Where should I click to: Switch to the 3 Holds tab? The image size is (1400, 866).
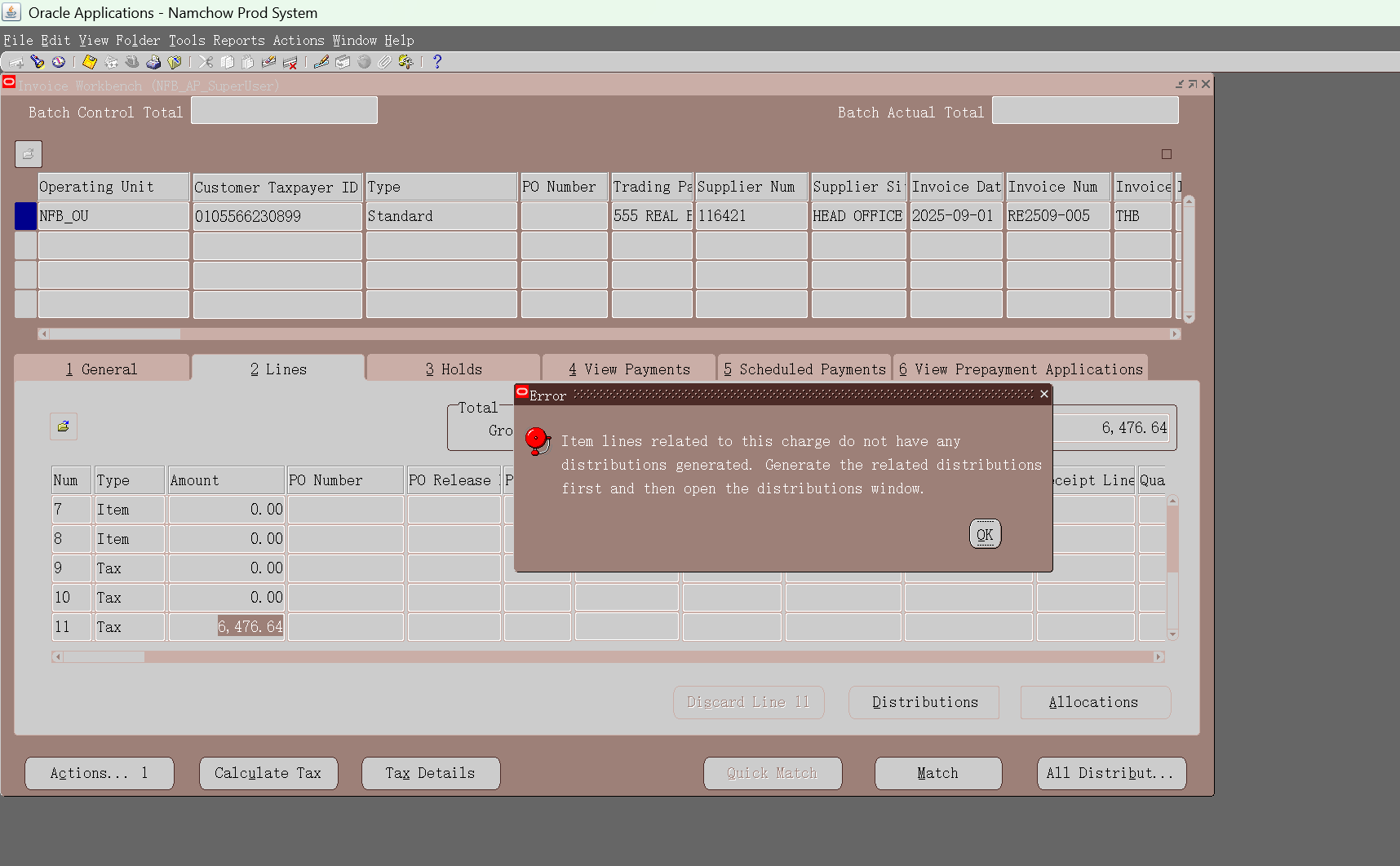pyautogui.click(x=454, y=369)
